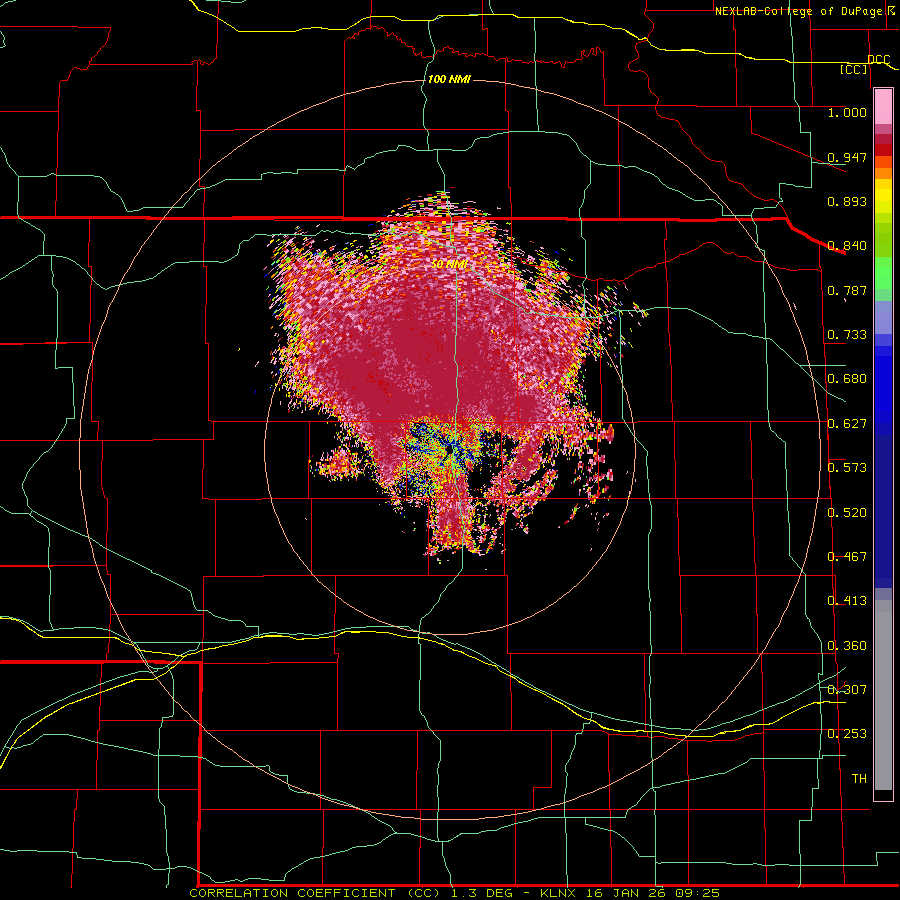This screenshot has width=900, height=900.
Task: Click the KLNX station identifier
Action: [x=558, y=893]
